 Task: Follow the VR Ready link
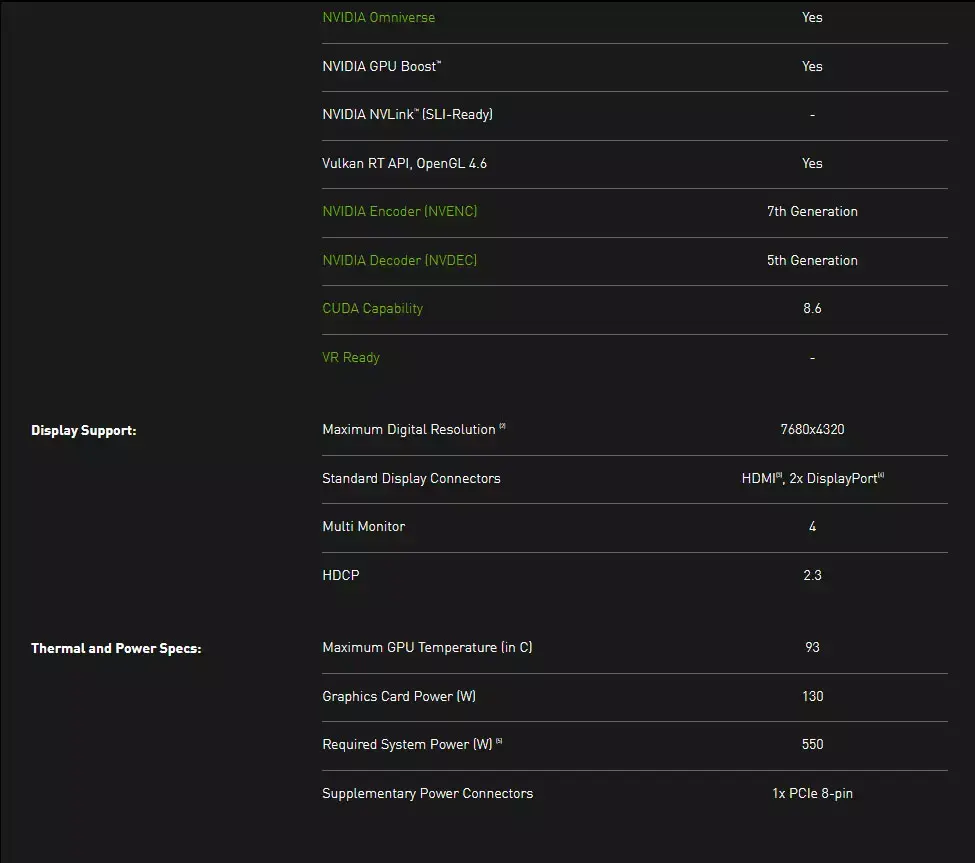(x=351, y=358)
